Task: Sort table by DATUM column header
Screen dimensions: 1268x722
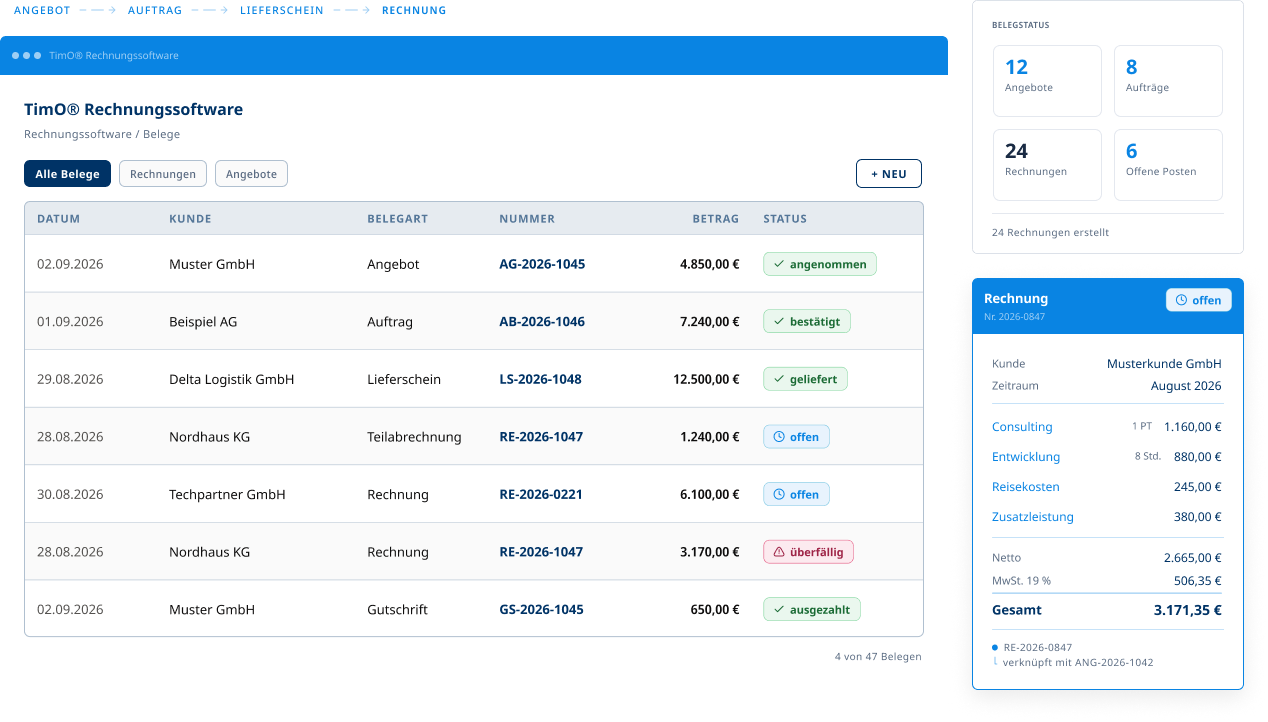Action: click(58, 219)
